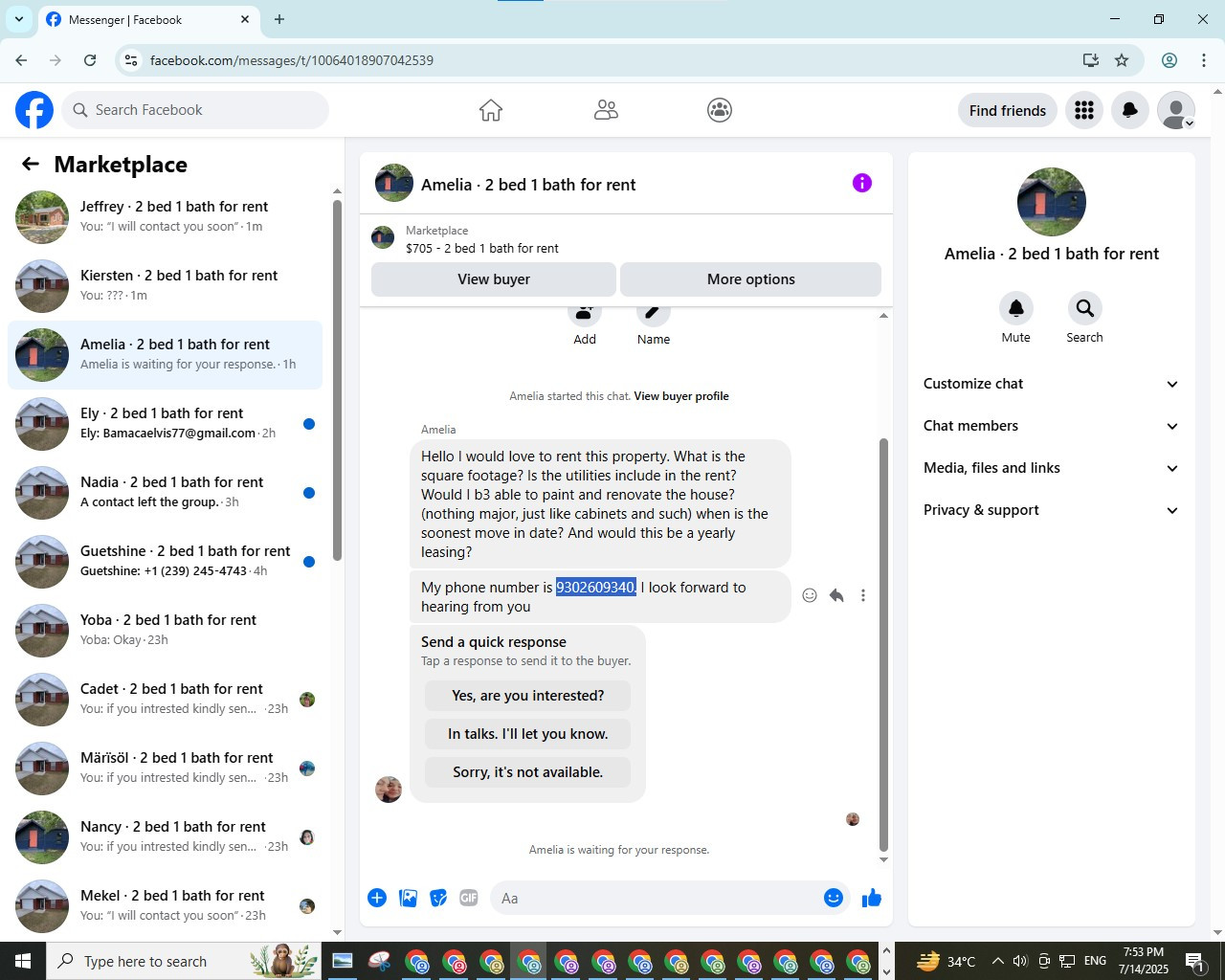The image size is (1225, 980).
Task: Go to the Home feed icon
Action: point(491,110)
